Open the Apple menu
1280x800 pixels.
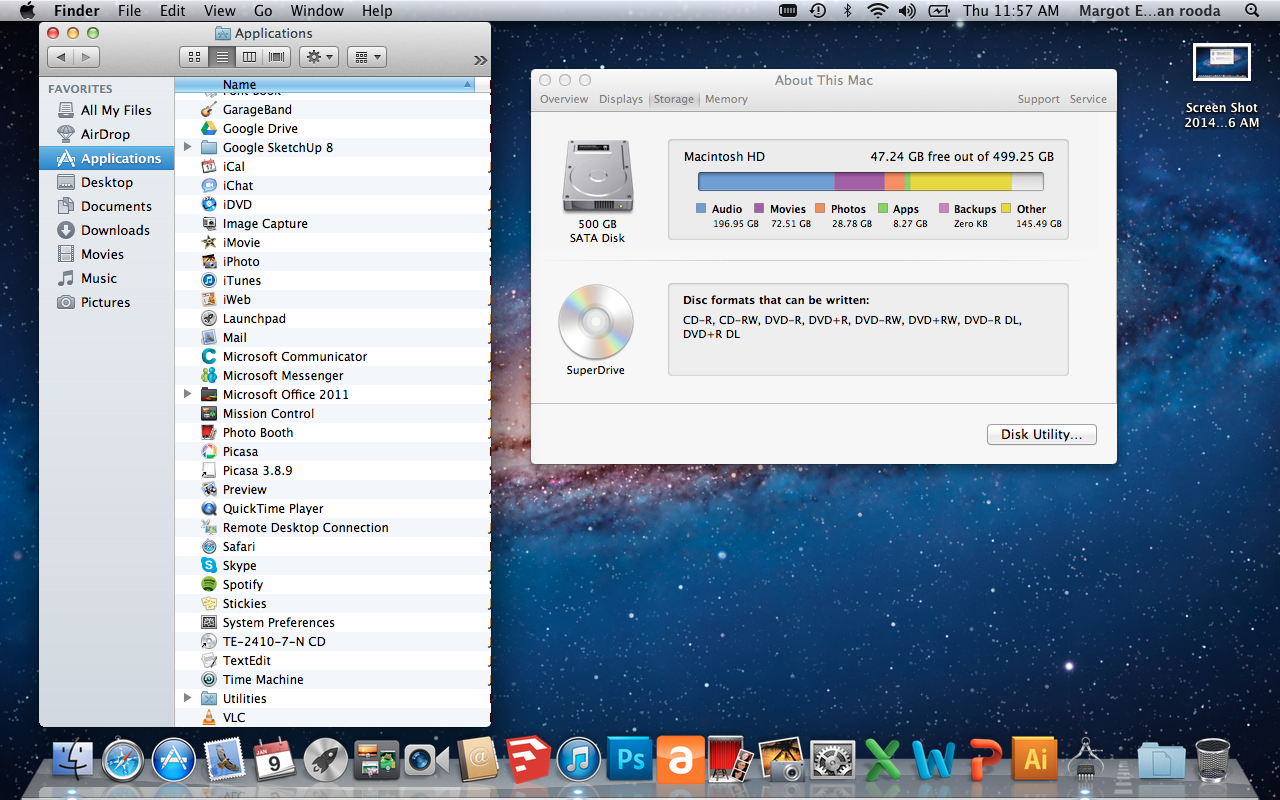point(27,11)
